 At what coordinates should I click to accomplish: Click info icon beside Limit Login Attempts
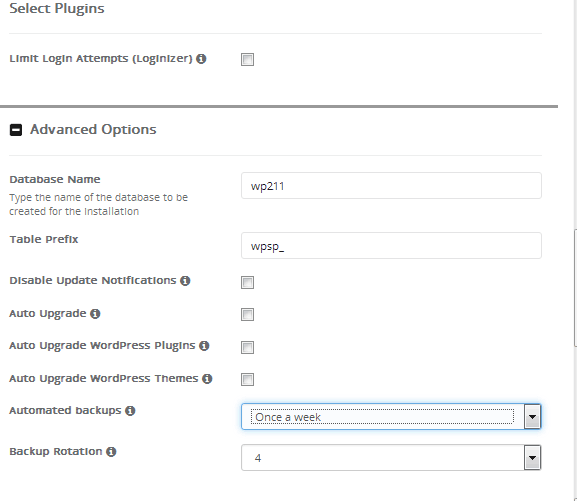[x=201, y=59]
